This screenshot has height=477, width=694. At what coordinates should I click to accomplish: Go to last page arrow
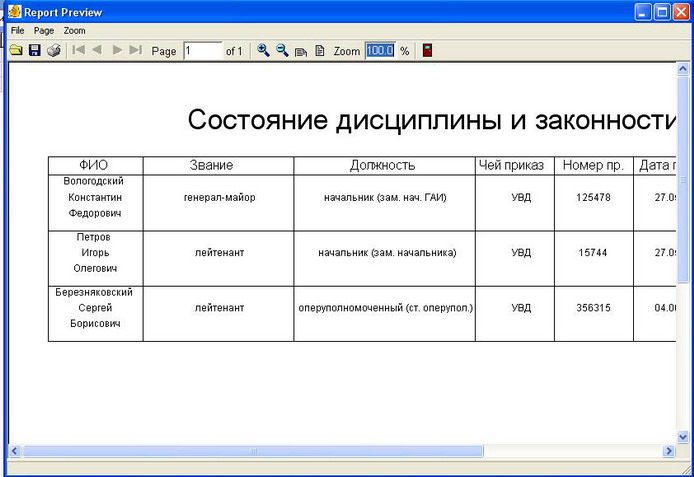click(135, 50)
